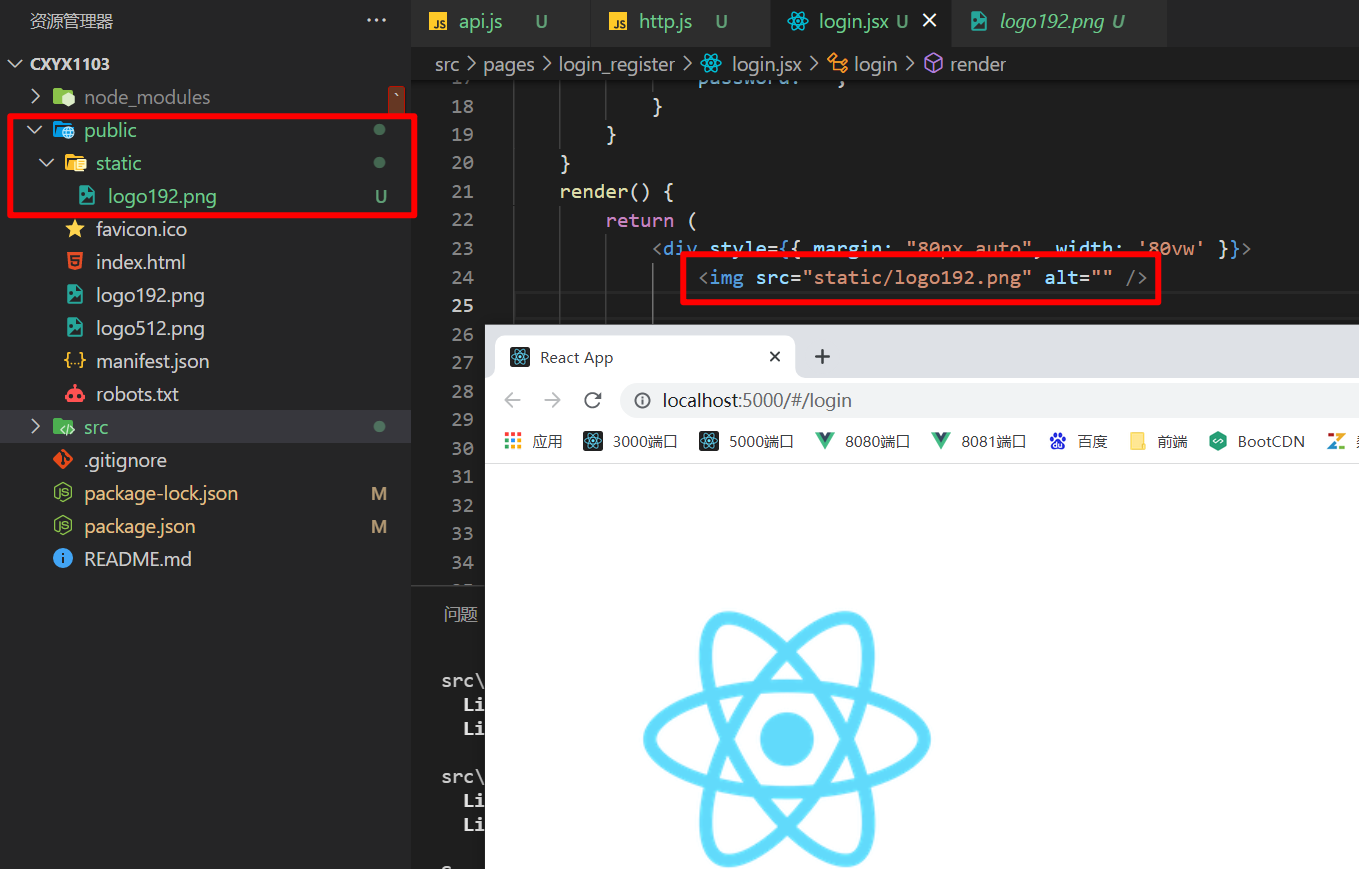Open the BootCDN bookmark
The image size is (1359, 869).
pos(1257,441)
